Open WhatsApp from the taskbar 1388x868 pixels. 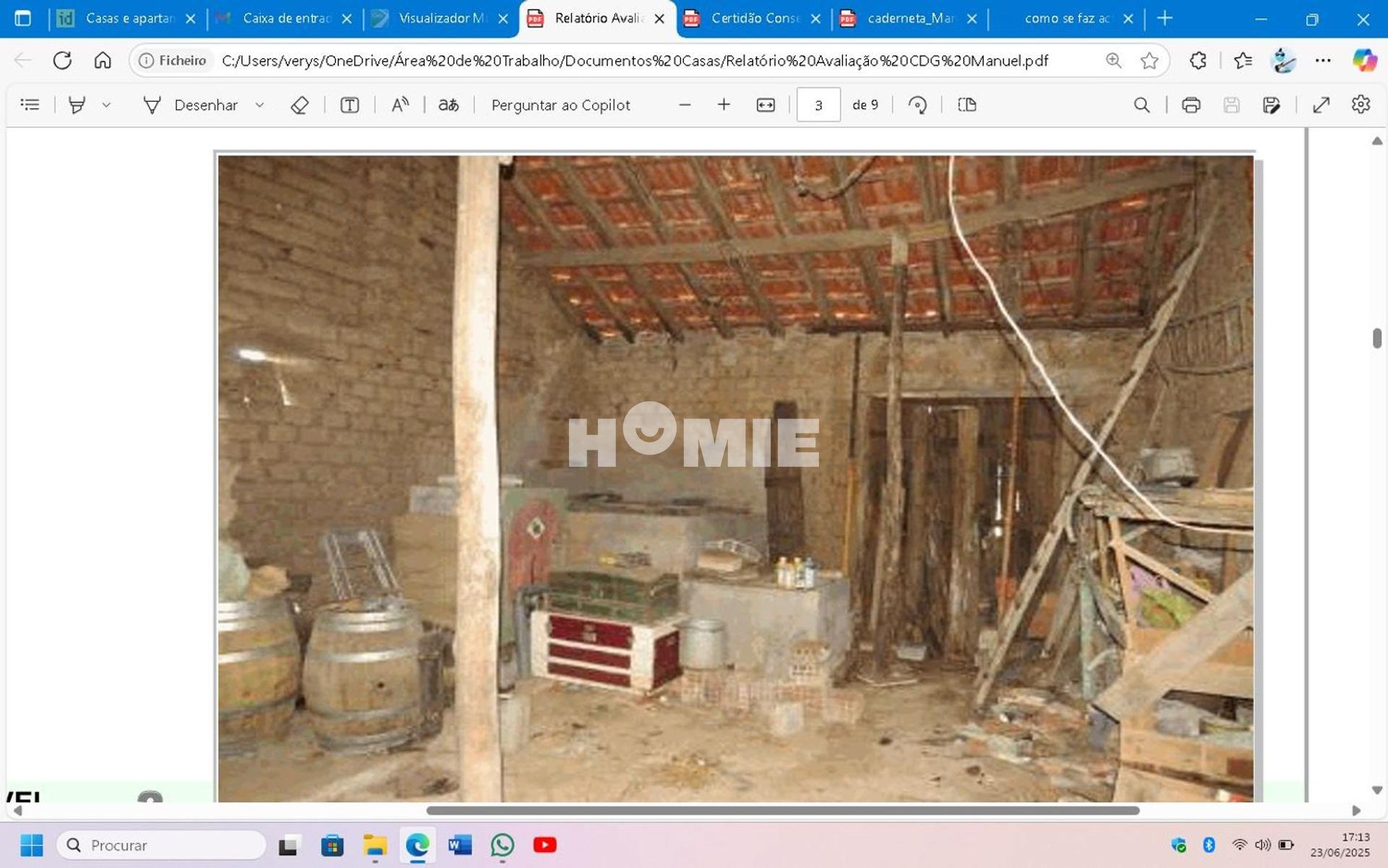click(x=502, y=844)
